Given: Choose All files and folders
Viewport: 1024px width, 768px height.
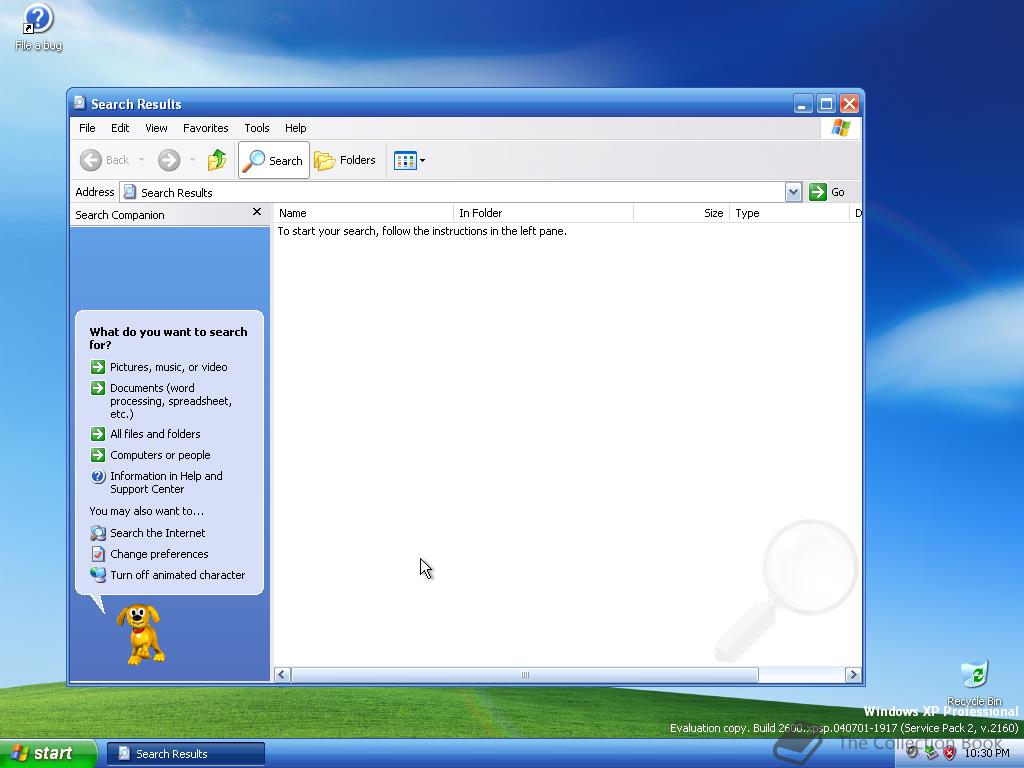Looking at the screenshot, I should click(145, 434).
